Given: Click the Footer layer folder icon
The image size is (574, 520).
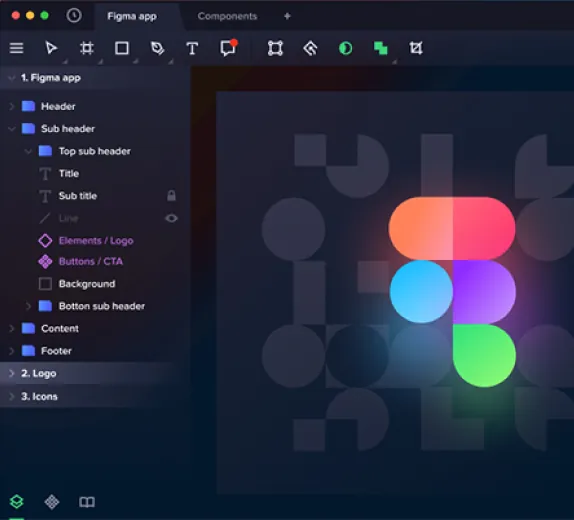Looking at the screenshot, I should [28, 351].
